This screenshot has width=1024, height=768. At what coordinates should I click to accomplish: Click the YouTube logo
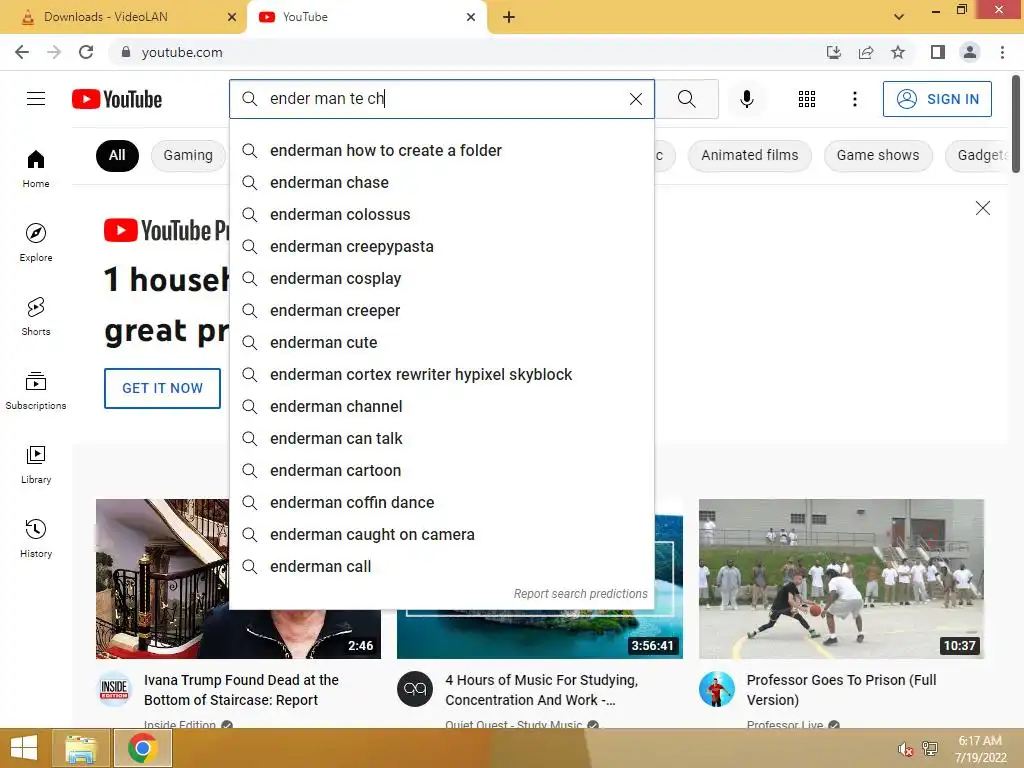(x=117, y=99)
